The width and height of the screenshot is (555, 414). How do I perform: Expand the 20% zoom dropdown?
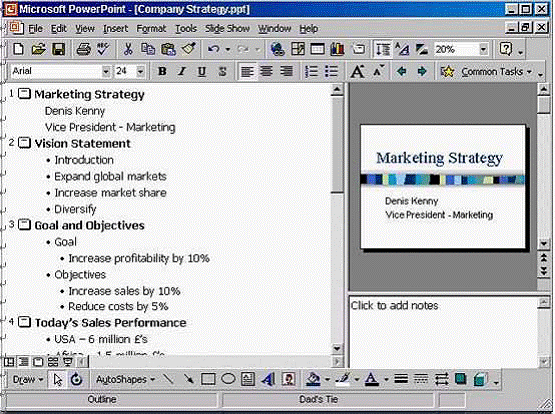tap(484, 49)
